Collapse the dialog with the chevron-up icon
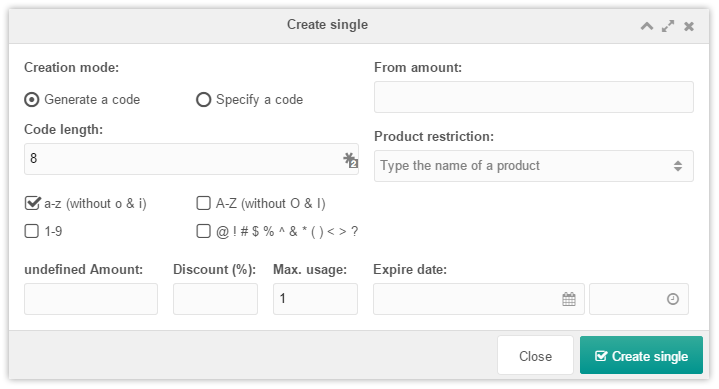This screenshot has width=719, height=389. point(647,26)
